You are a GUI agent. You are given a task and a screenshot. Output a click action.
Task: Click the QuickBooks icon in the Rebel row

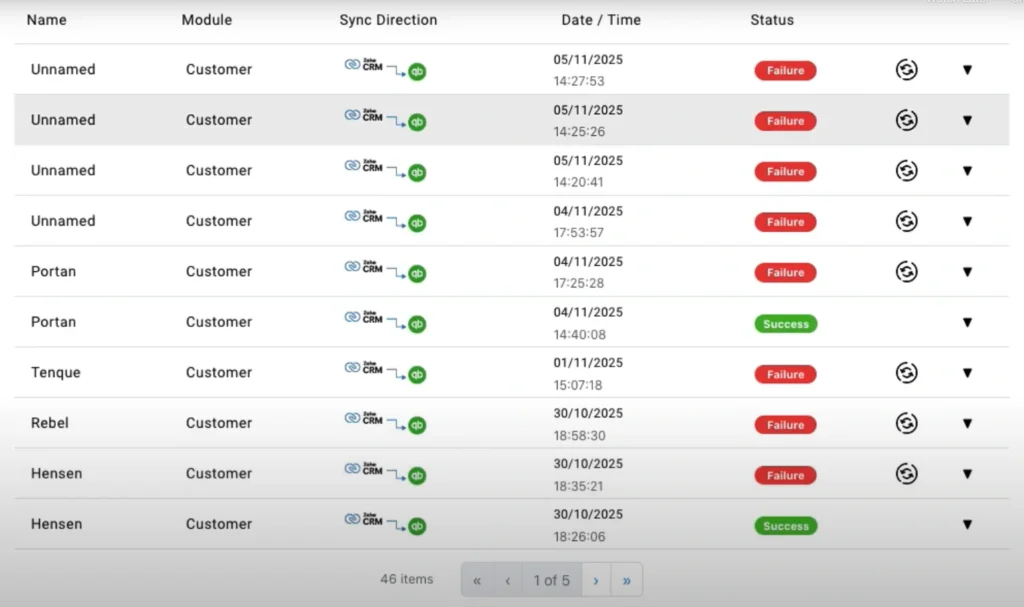pos(417,426)
